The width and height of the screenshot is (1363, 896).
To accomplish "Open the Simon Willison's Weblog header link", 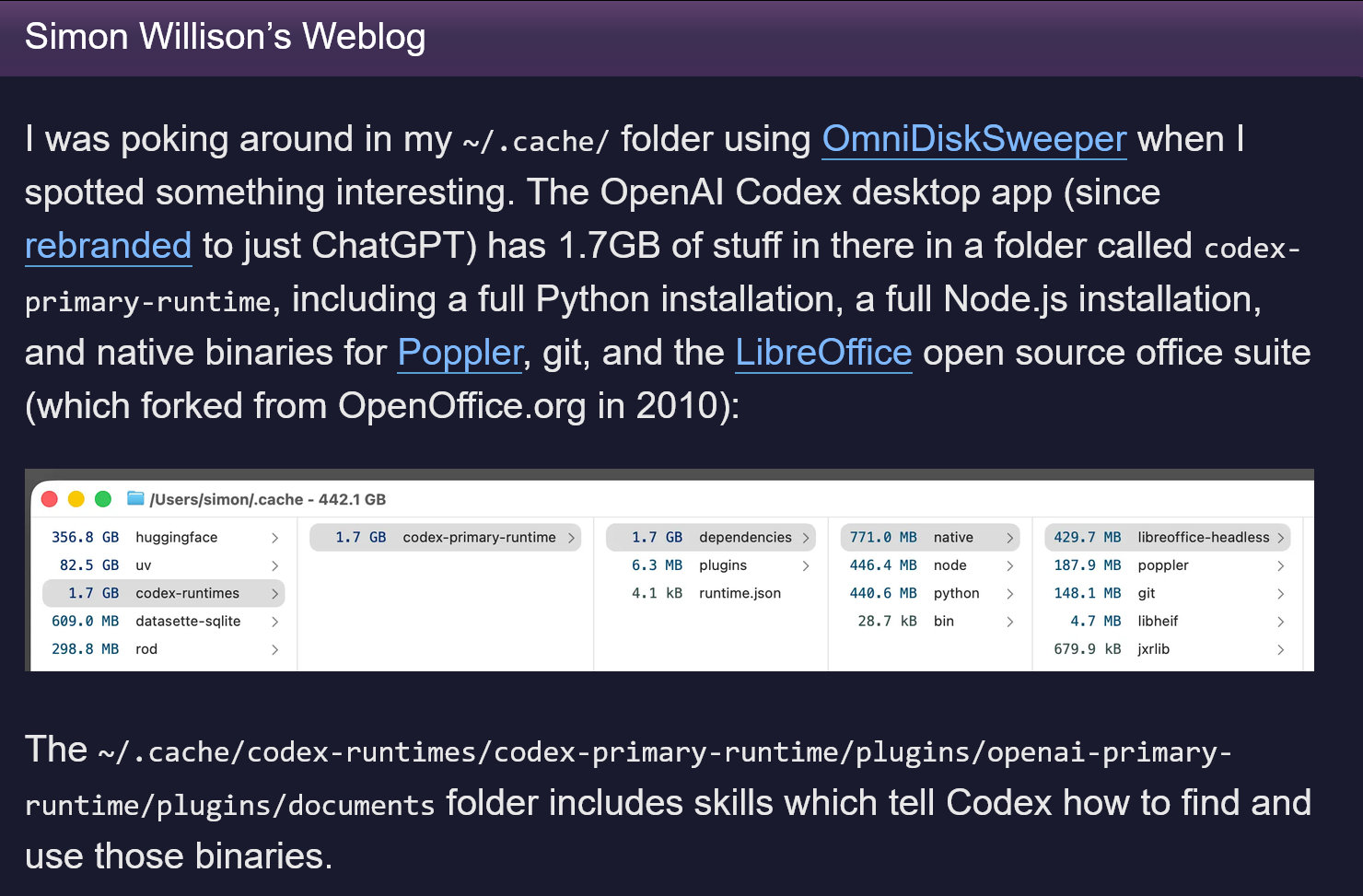I will 225,37.
